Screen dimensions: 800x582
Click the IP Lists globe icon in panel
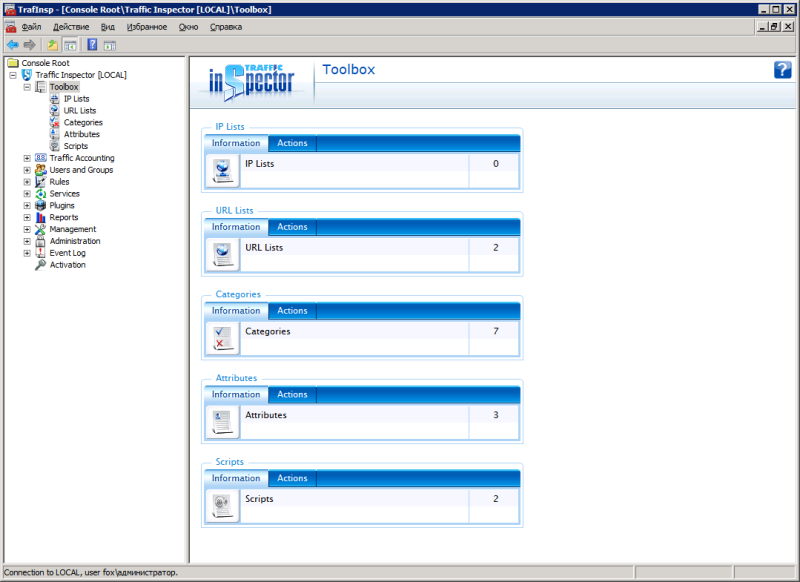point(222,170)
